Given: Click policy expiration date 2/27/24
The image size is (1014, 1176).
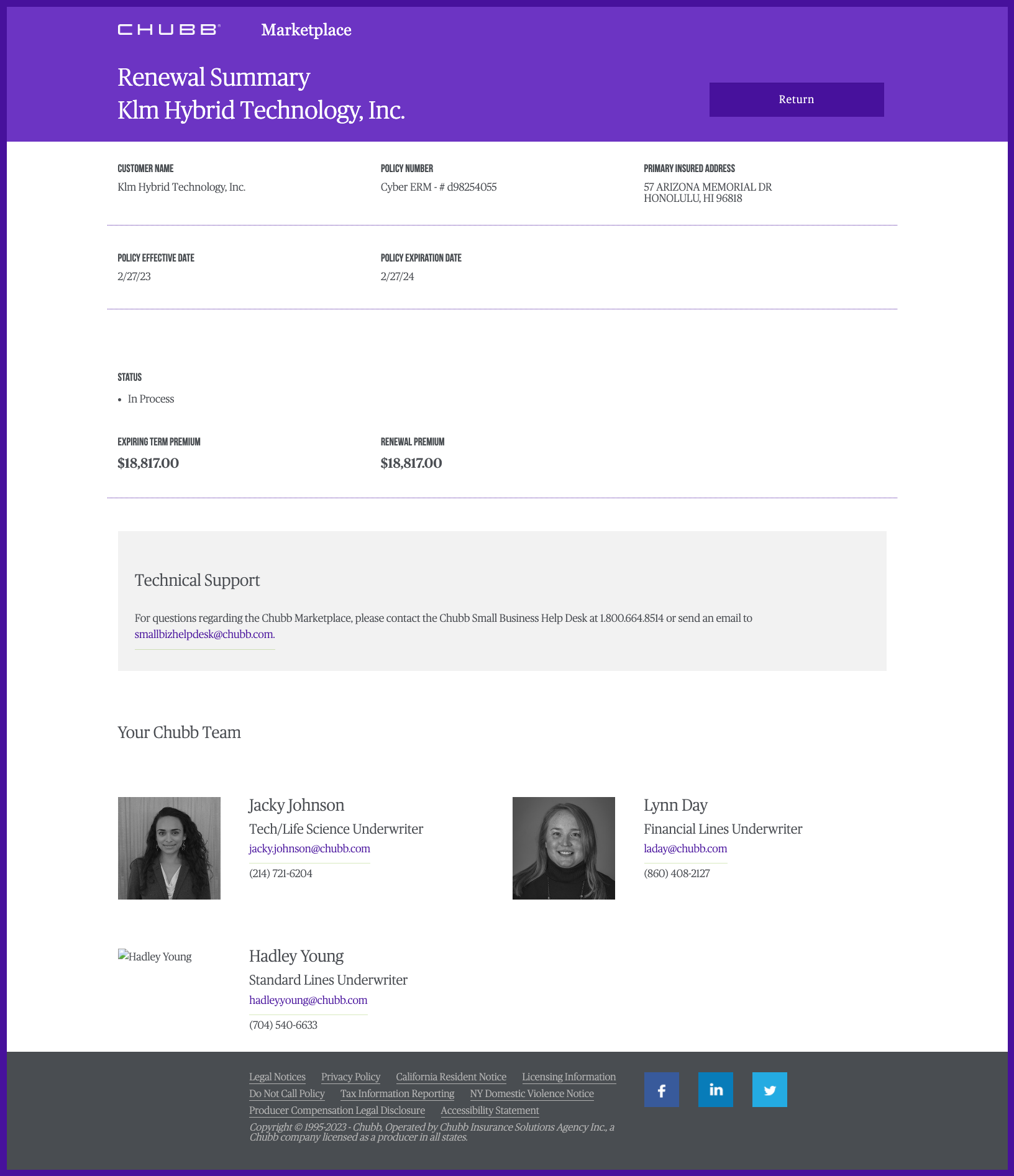Looking at the screenshot, I should [397, 276].
